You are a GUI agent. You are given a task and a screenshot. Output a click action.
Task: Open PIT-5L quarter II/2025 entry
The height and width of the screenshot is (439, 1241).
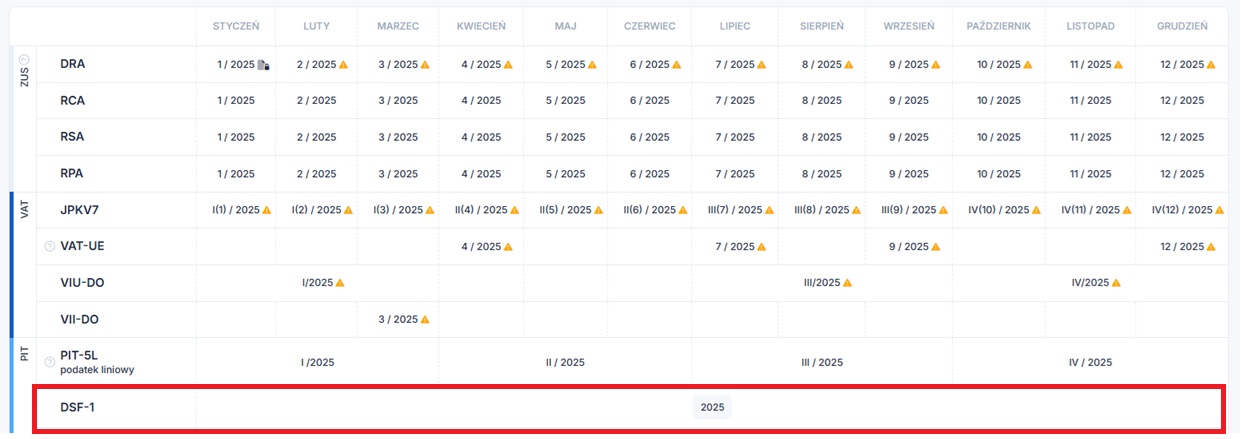565,362
